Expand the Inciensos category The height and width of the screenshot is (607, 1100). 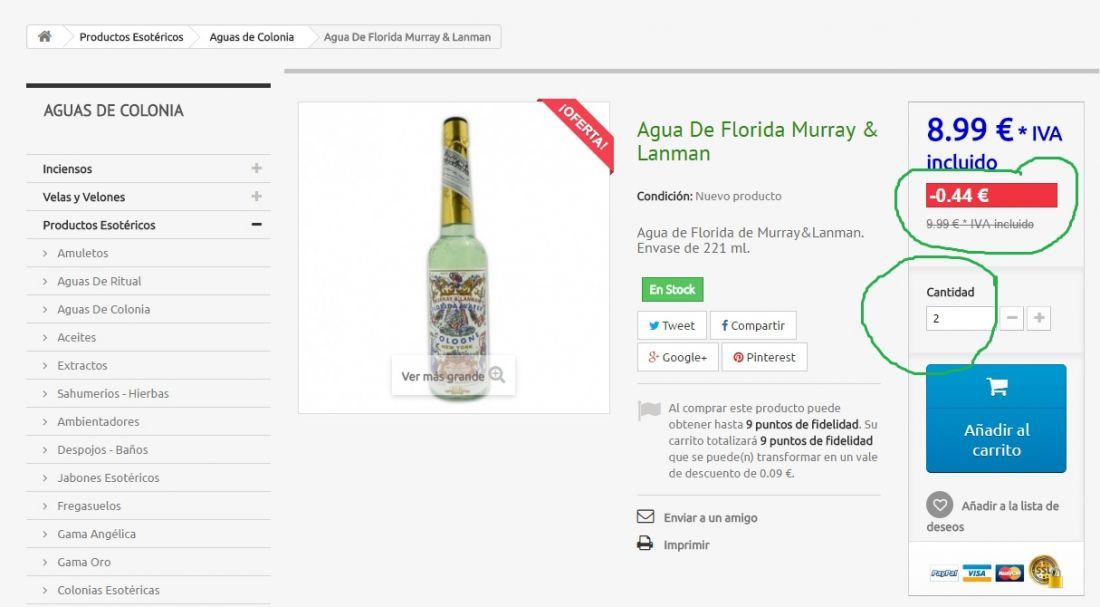point(256,168)
